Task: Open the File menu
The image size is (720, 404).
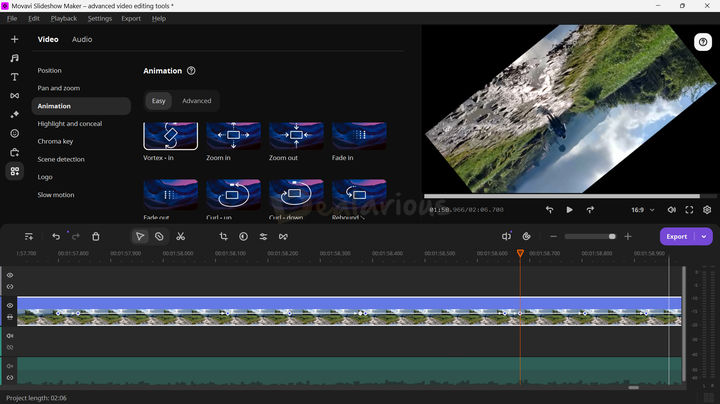Action: 12,18
